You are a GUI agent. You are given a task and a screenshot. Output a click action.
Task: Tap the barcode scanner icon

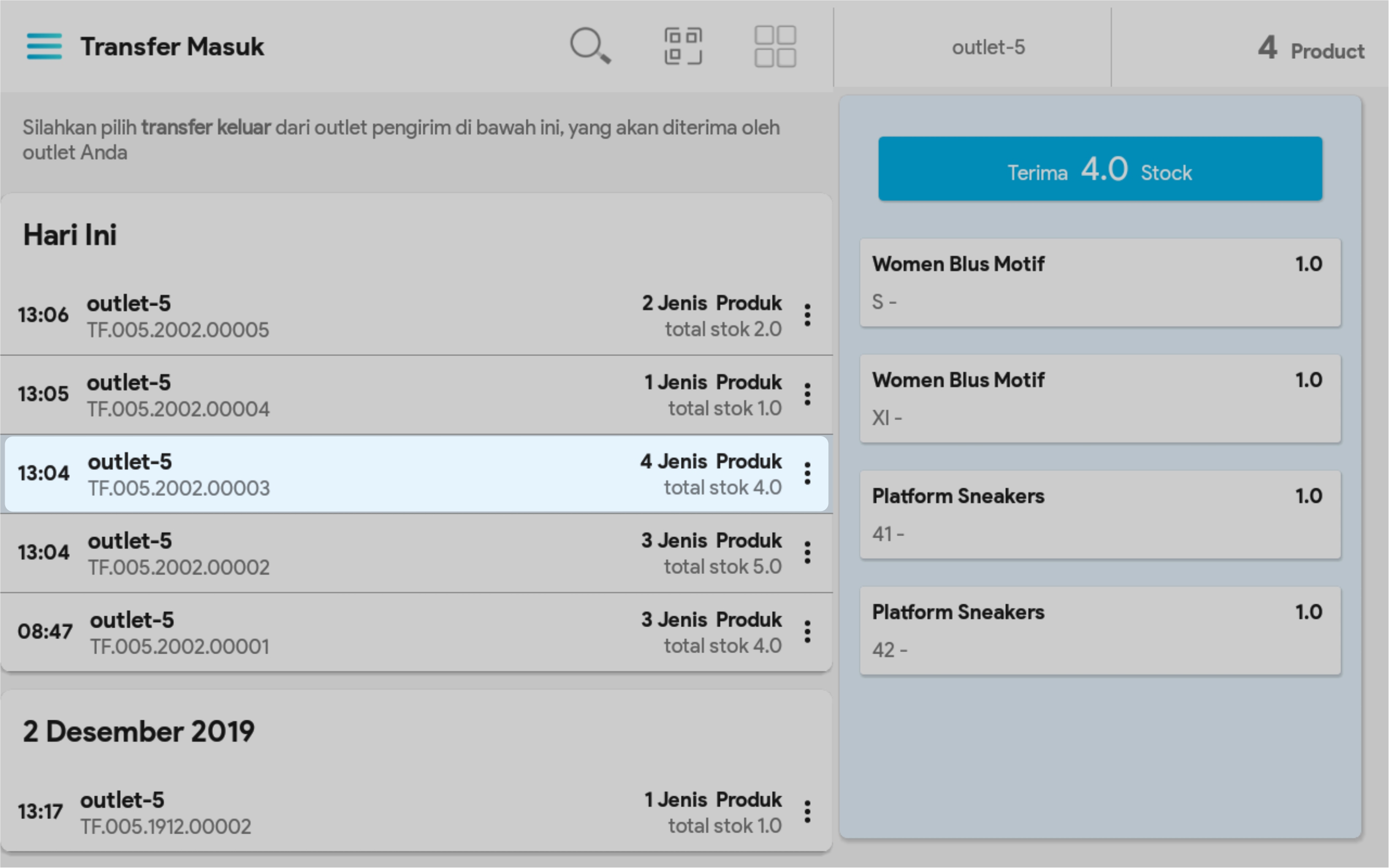683,46
